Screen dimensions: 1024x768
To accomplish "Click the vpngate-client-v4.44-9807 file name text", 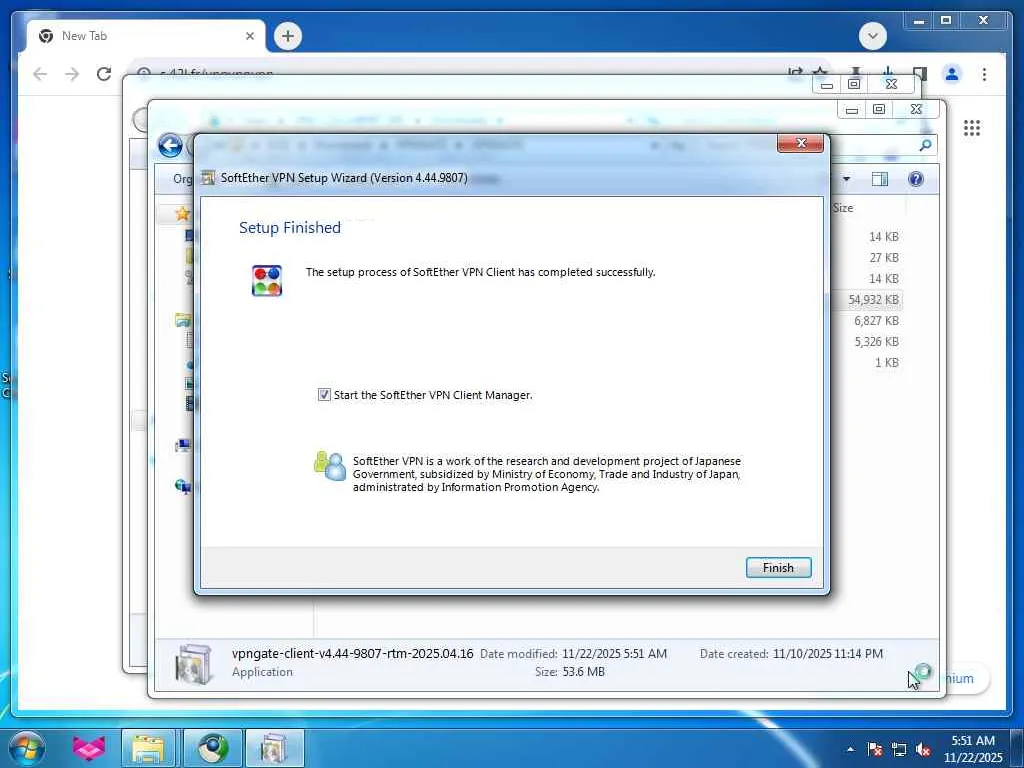I will 352,653.
